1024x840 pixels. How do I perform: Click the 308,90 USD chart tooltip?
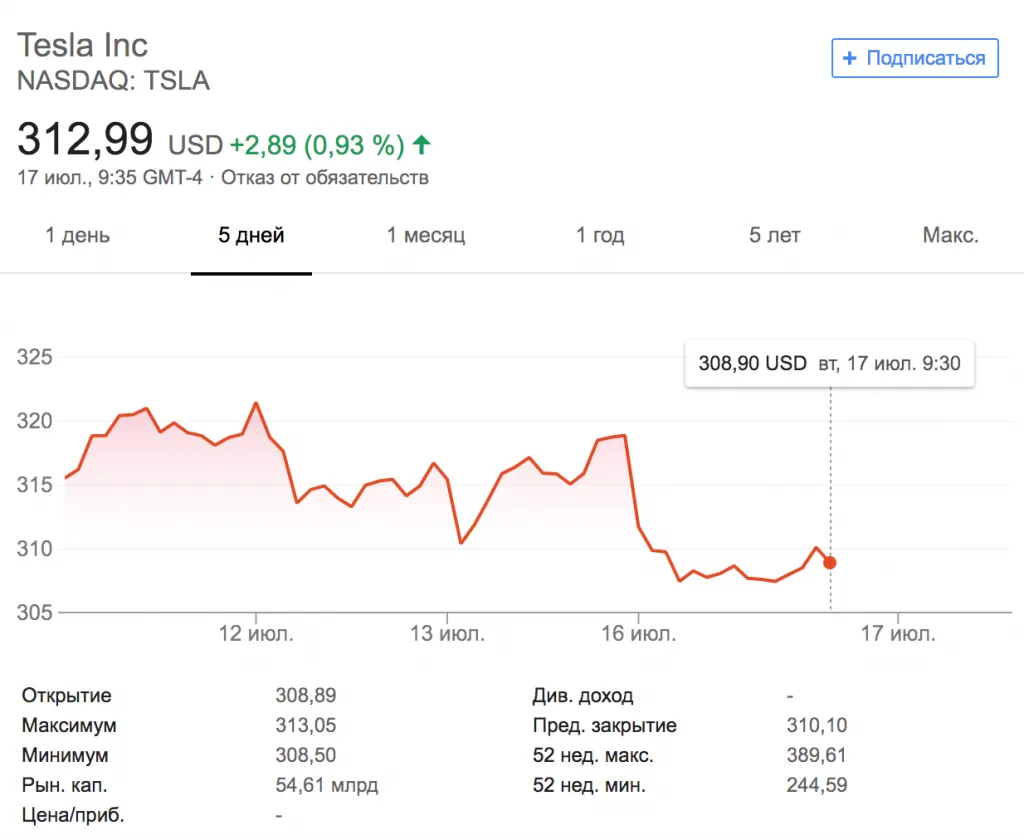tap(829, 363)
